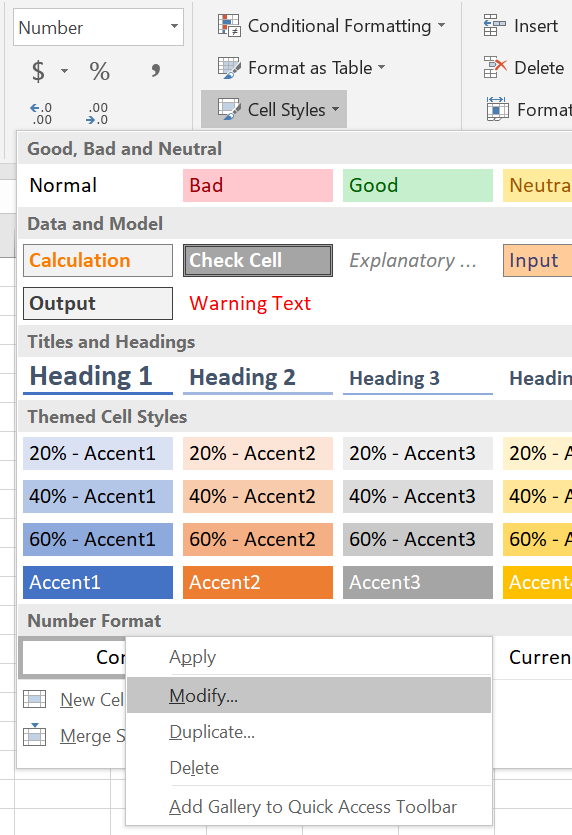Apply Percent Style with the % icon
This screenshot has height=835, width=572.
pyautogui.click(x=100, y=70)
